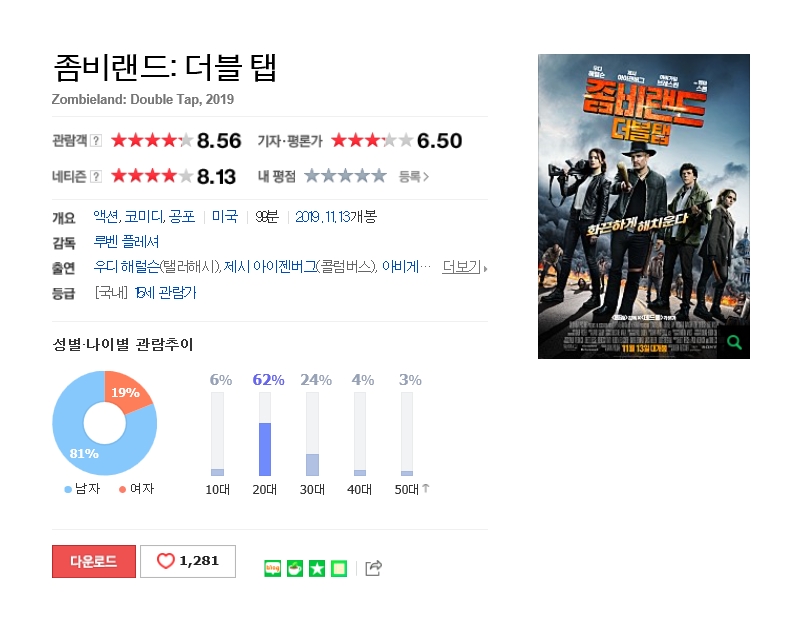
Task: Open the 액션 genre link
Action: 106,217
